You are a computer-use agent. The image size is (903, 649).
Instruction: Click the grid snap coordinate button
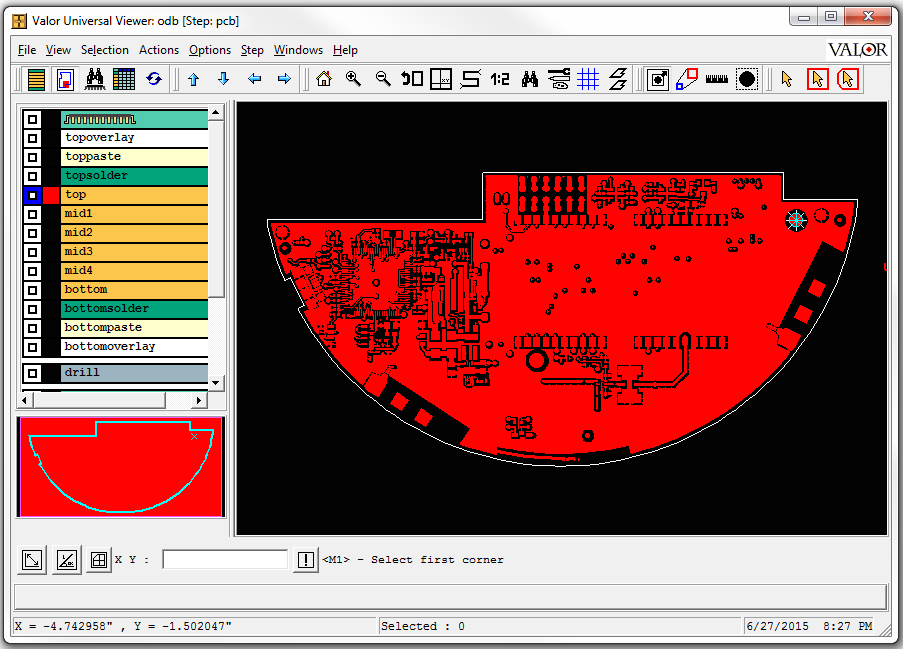point(98,559)
